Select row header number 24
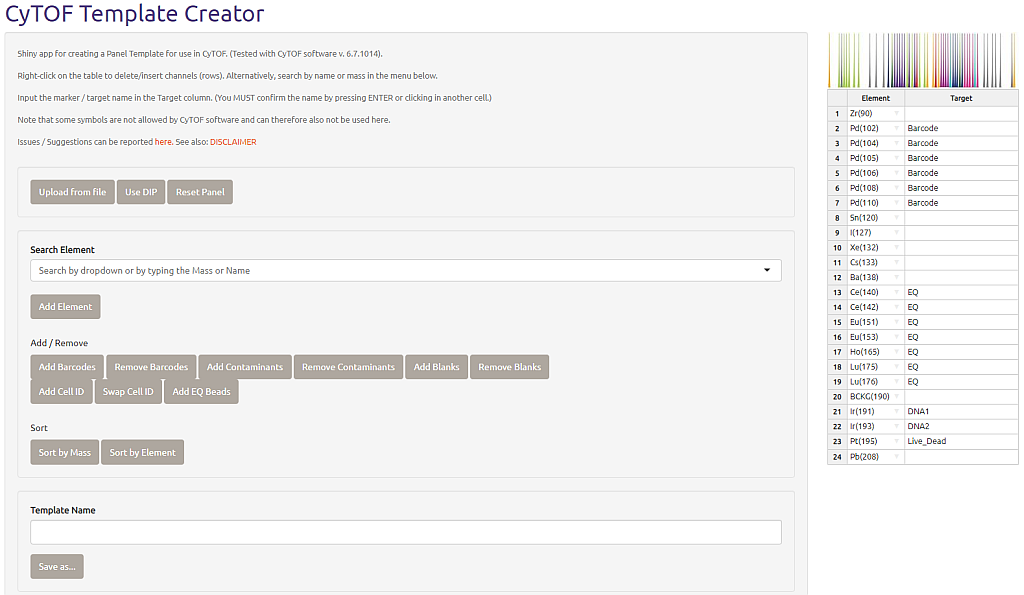Image resolution: width=1024 pixels, height=595 pixels. click(x=837, y=457)
